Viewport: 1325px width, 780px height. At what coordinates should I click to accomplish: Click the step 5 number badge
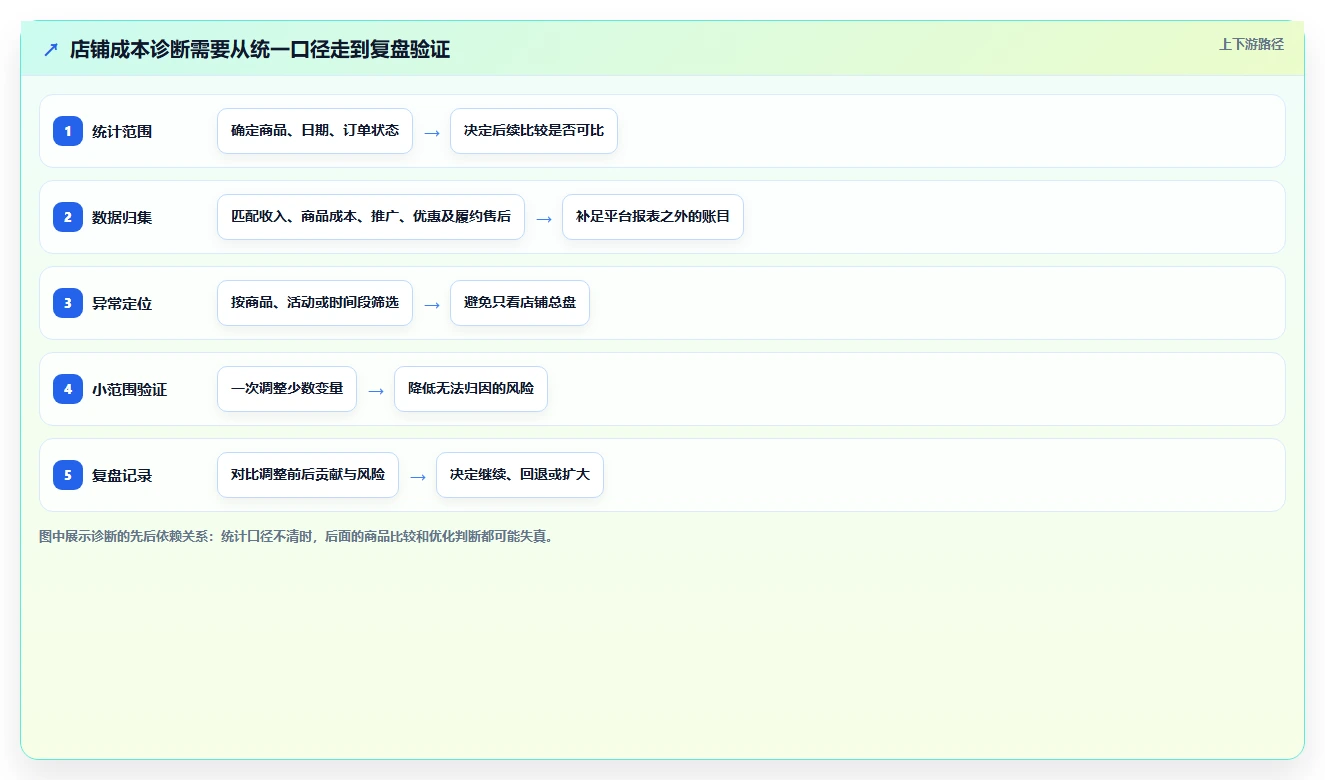click(68, 475)
